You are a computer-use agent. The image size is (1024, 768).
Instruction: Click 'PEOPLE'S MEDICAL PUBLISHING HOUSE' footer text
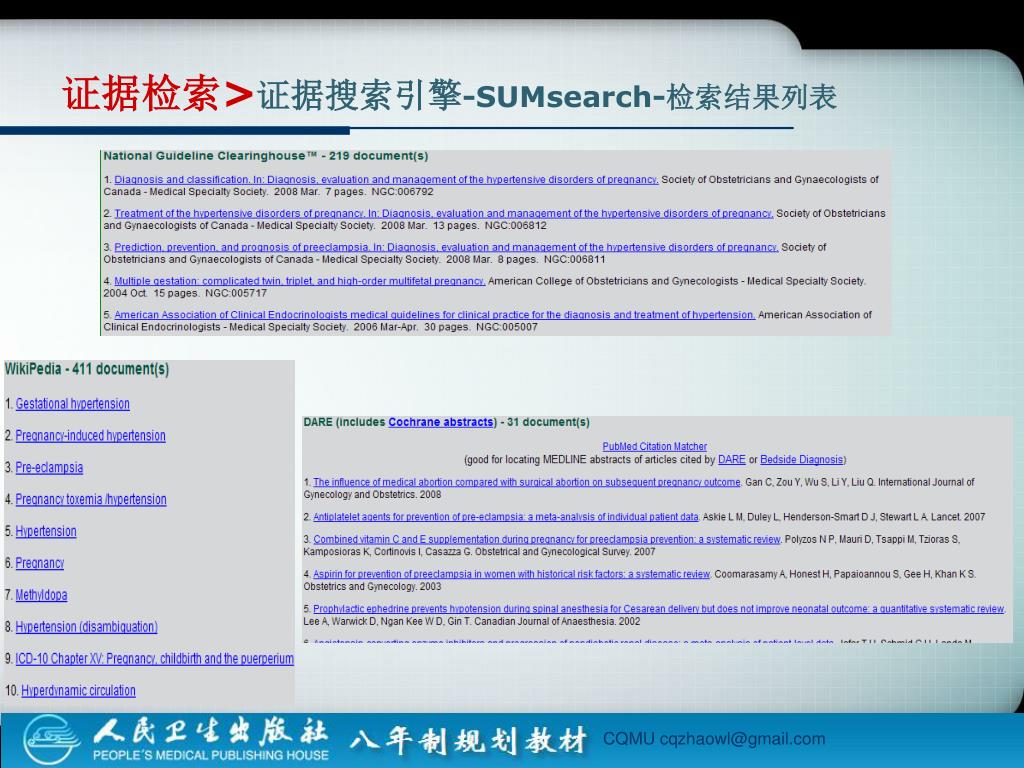point(210,756)
